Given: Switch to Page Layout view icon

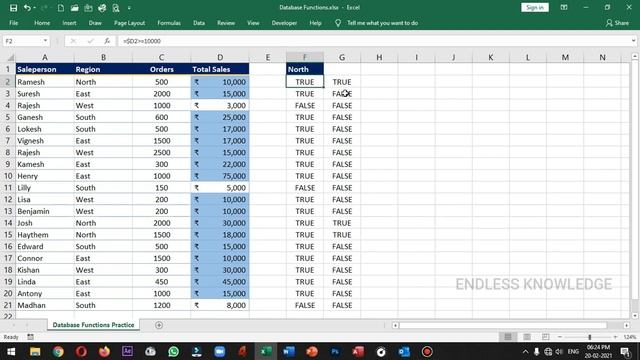Looking at the screenshot, I should tap(527, 337).
